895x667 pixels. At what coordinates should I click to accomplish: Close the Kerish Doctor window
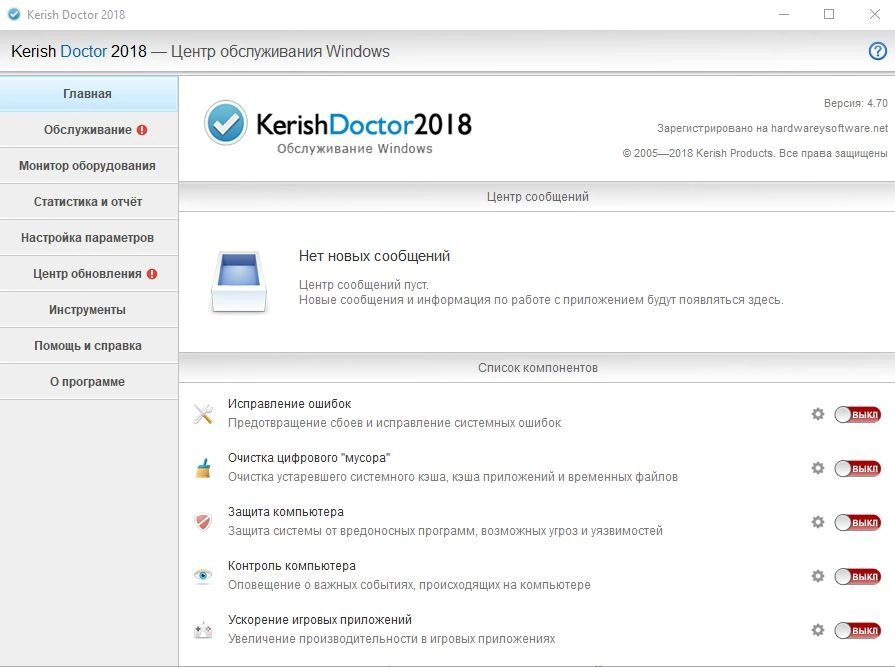(x=874, y=14)
